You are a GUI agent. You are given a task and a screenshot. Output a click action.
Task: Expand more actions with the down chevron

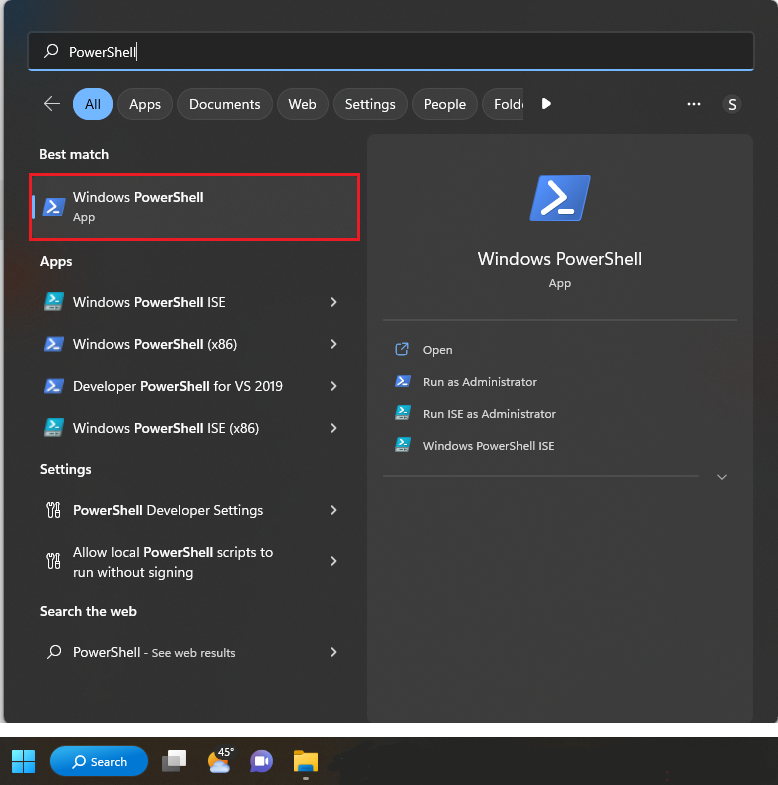pos(721,477)
